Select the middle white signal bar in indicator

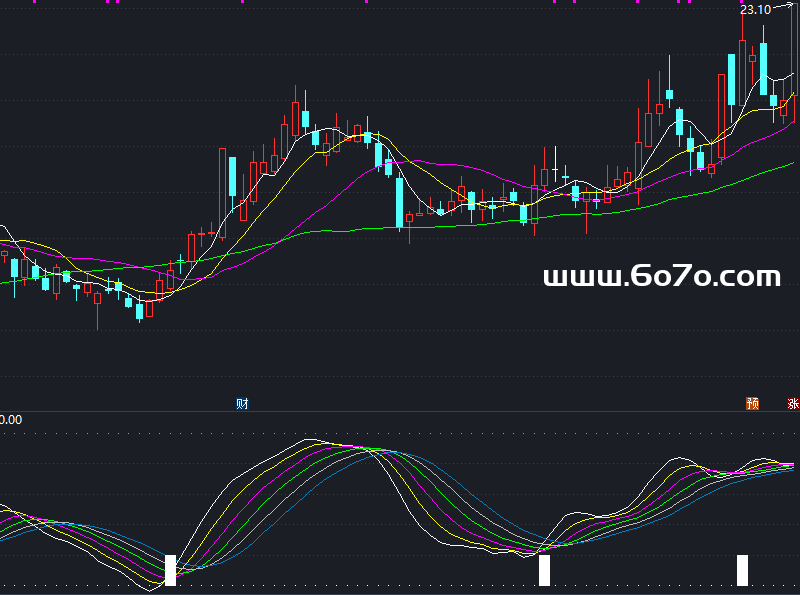pyautogui.click(x=544, y=570)
